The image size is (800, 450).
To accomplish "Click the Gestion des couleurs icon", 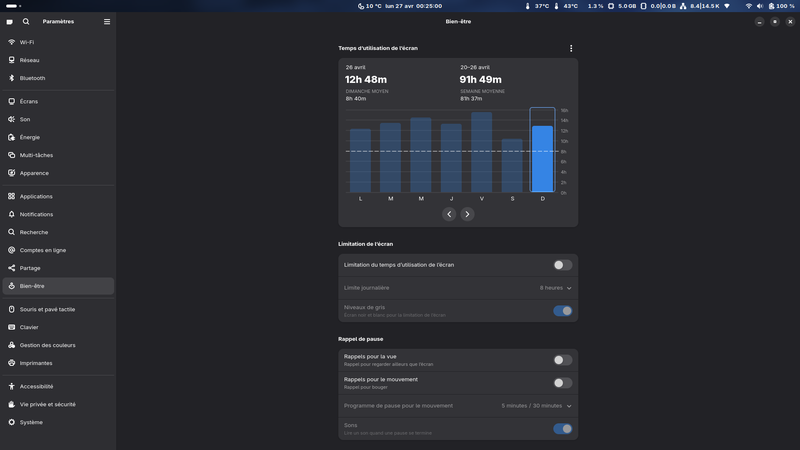I will [11, 345].
